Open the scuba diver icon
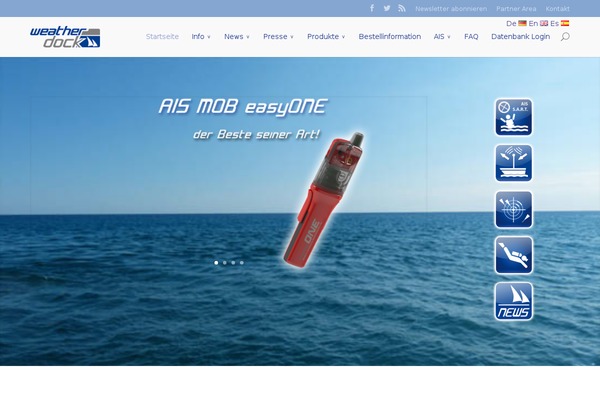Image resolution: width=600 pixels, height=400 pixels. tap(514, 255)
